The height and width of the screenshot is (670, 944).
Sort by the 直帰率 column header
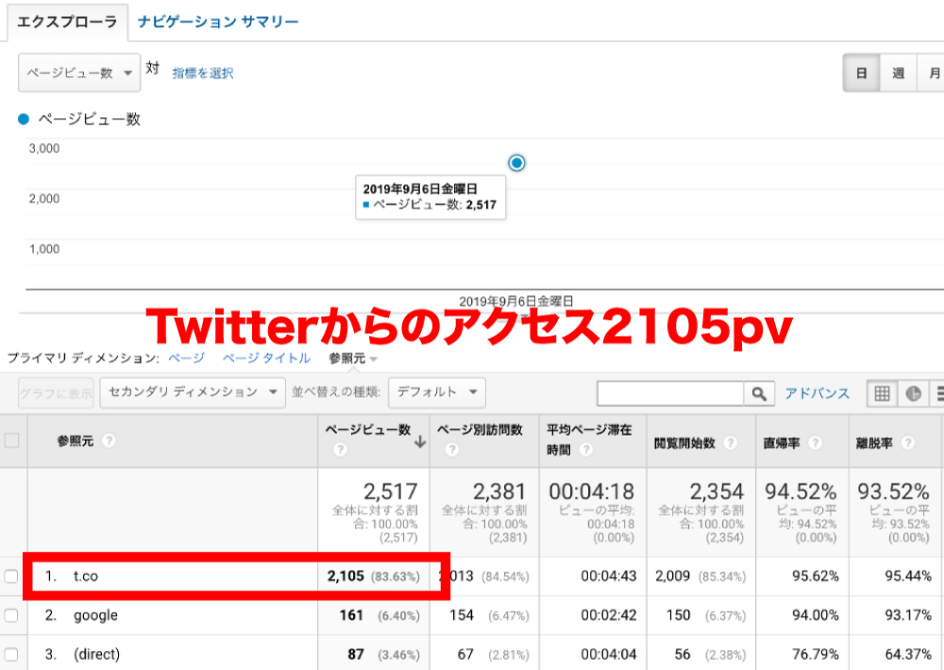[x=781, y=443]
